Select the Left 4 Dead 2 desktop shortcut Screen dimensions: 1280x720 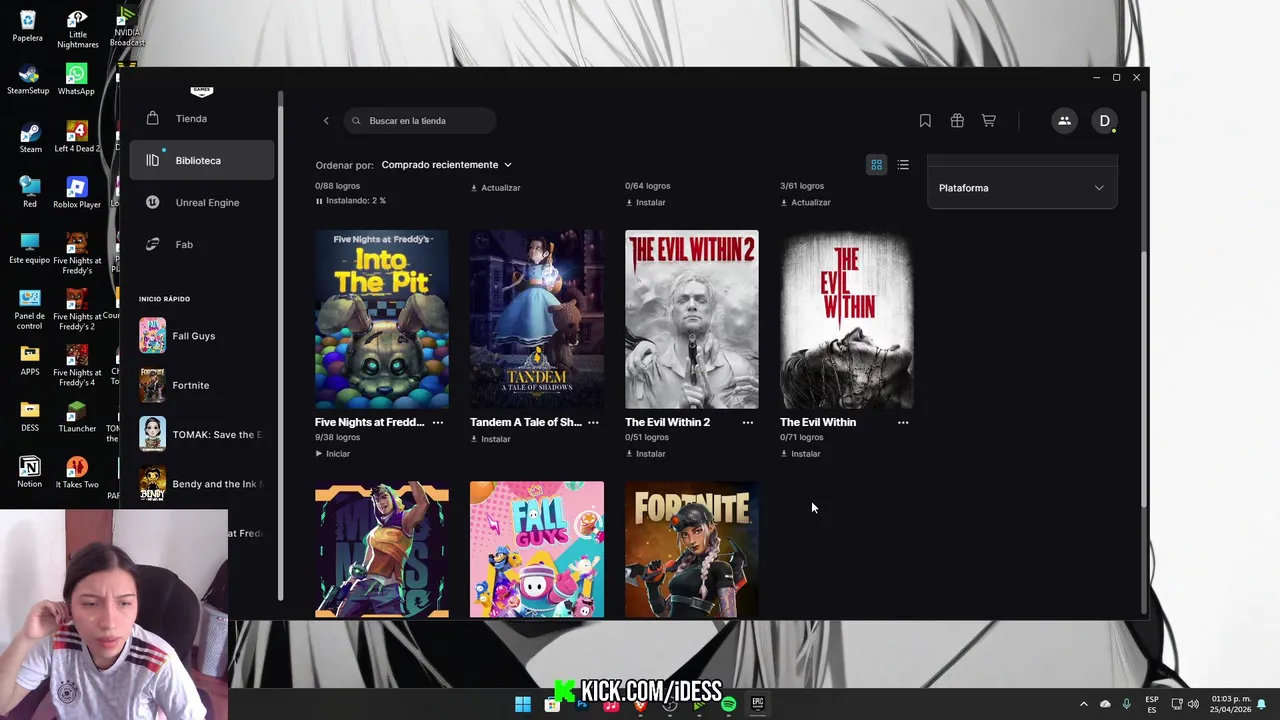pyautogui.click(x=77, y=138)
